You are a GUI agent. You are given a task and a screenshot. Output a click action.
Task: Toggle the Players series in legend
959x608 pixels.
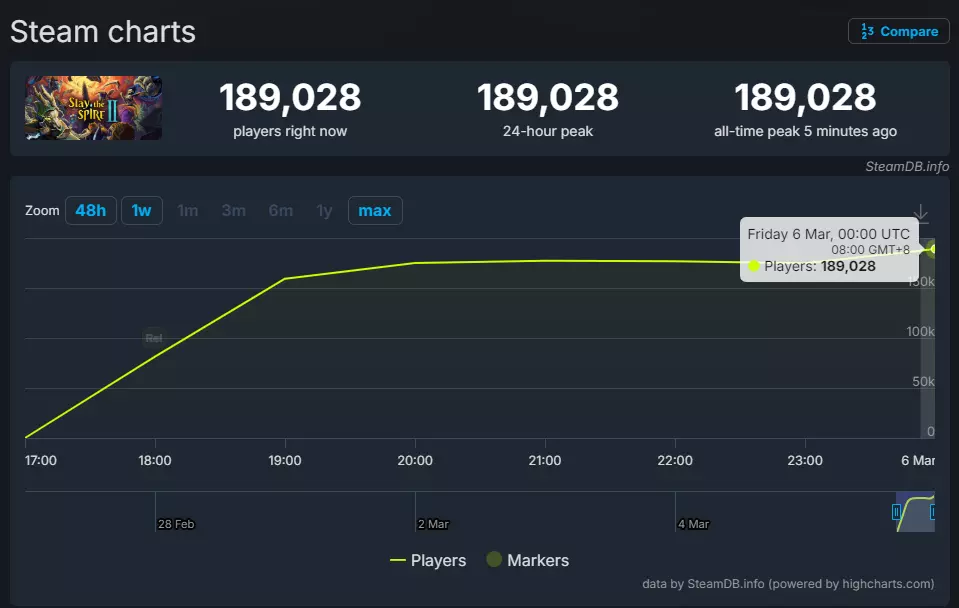pos(428,560)
